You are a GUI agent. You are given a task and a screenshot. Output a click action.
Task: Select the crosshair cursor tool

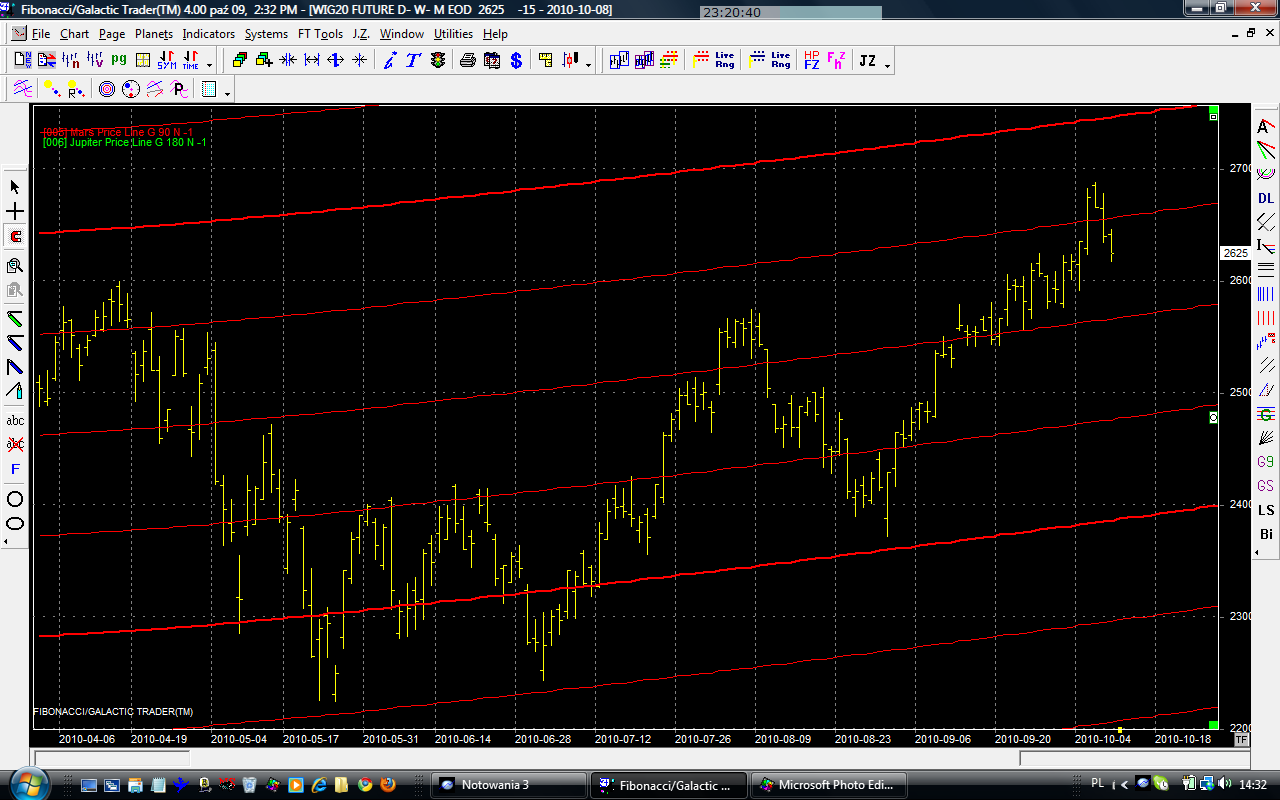[15, 212]
